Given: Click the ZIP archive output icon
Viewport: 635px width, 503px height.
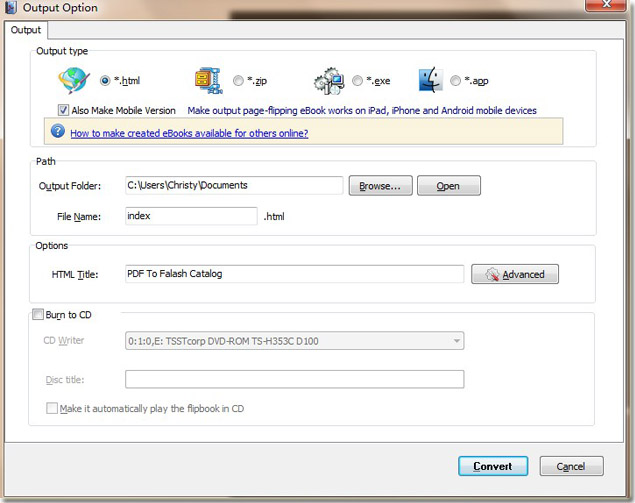Looking at the screenshot, I should pyautogui.click(x=208, y=81).
